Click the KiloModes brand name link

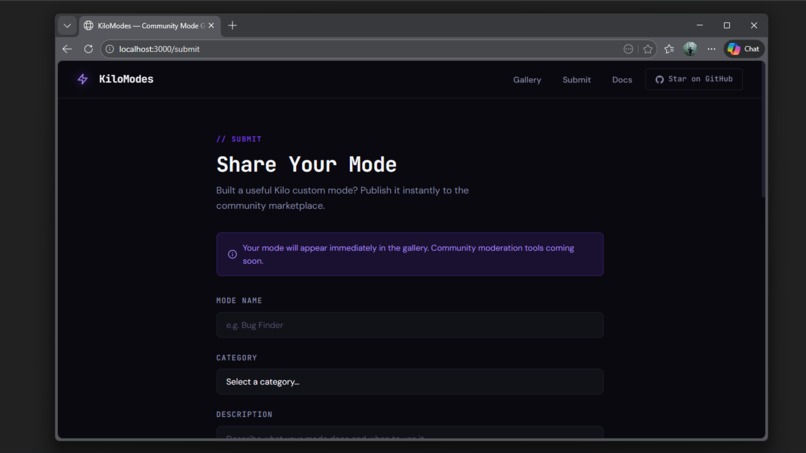[x=126, y=79]
